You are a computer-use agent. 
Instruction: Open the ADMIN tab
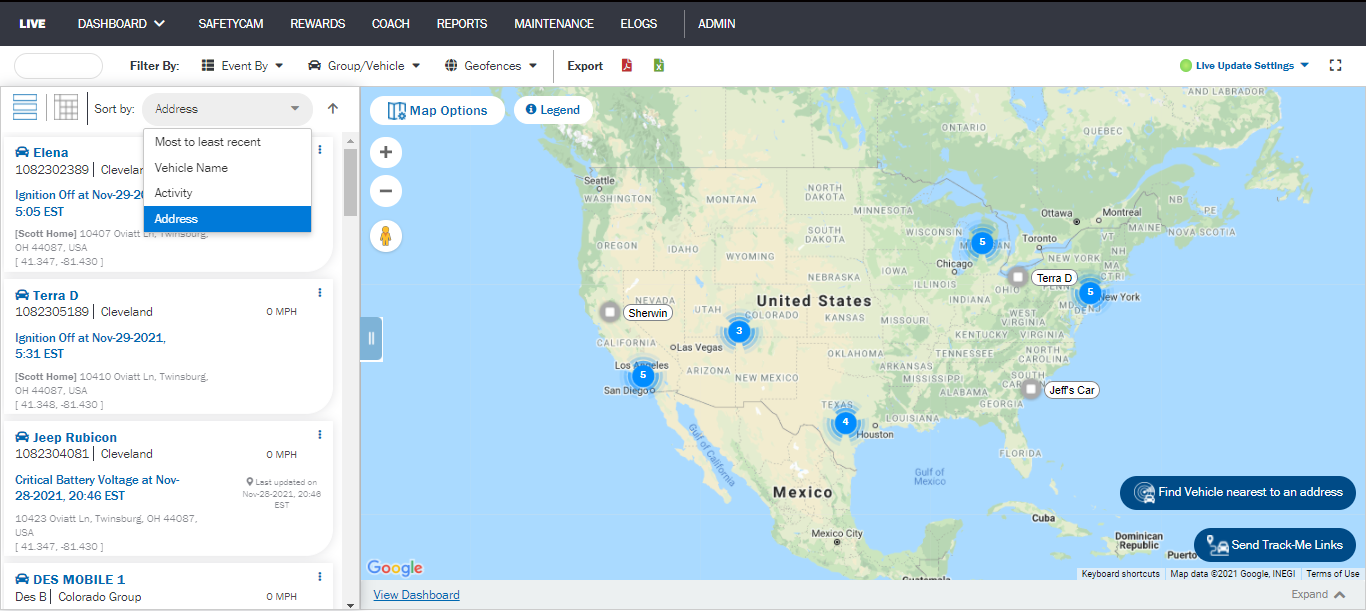click(x=717, y=23)
